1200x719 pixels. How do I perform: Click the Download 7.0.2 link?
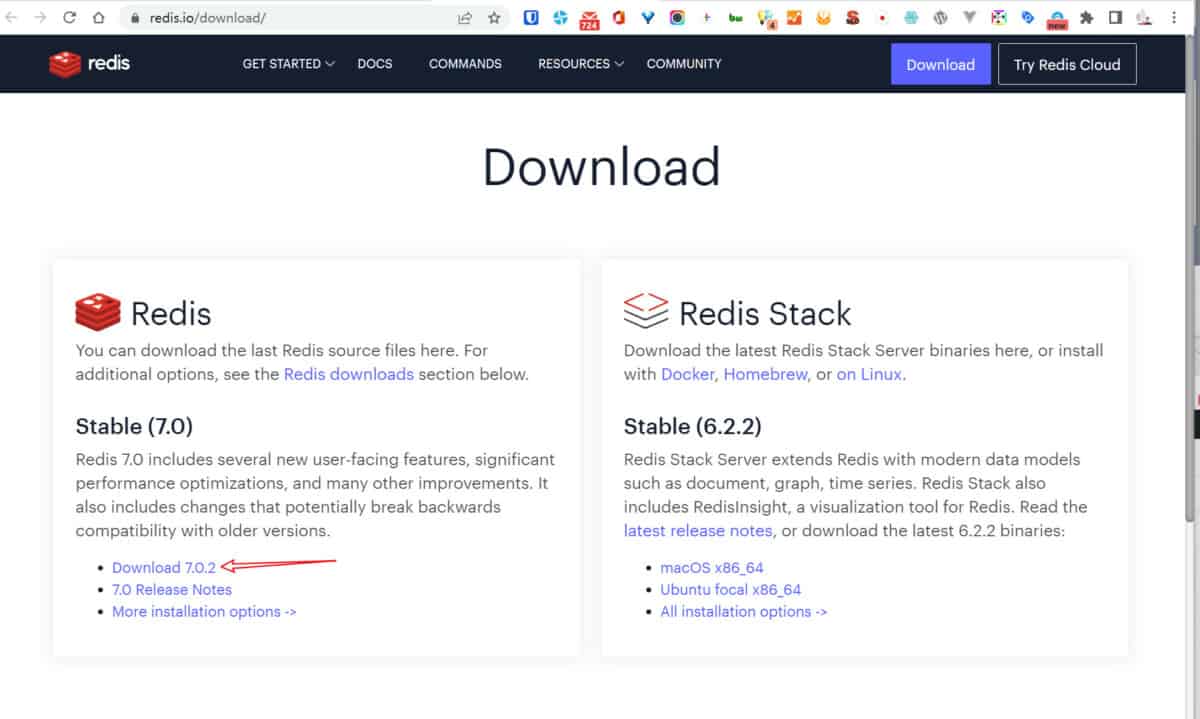click(164, 568)
